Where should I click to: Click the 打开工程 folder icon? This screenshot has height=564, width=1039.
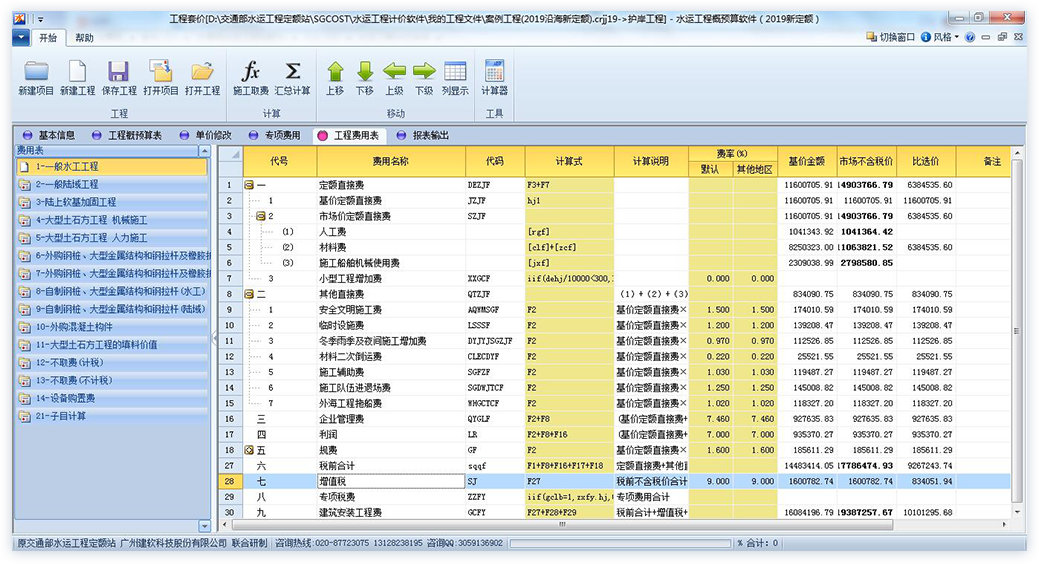point(202,71)
